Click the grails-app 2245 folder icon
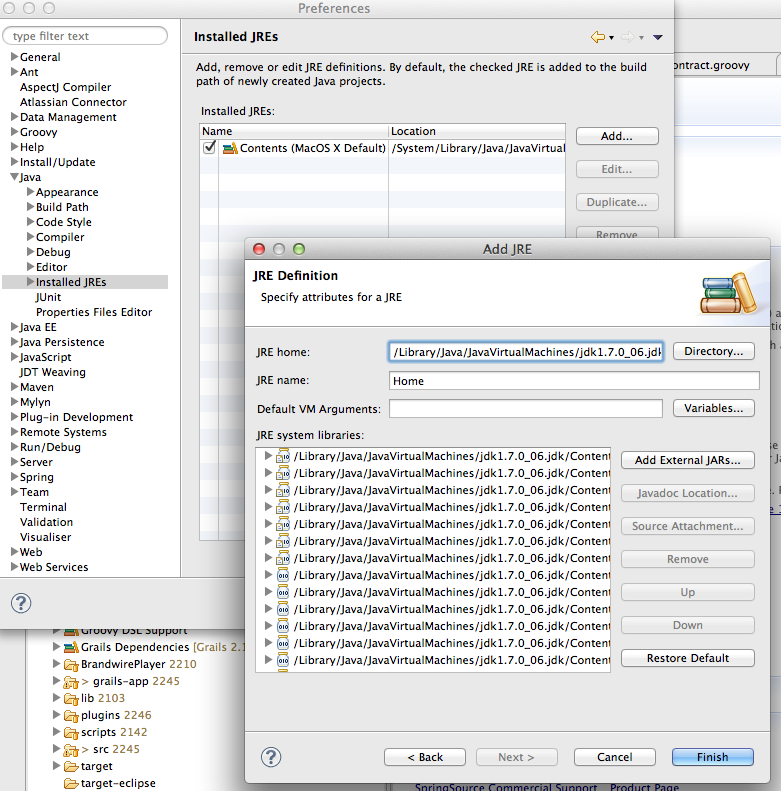 (71, 682)
